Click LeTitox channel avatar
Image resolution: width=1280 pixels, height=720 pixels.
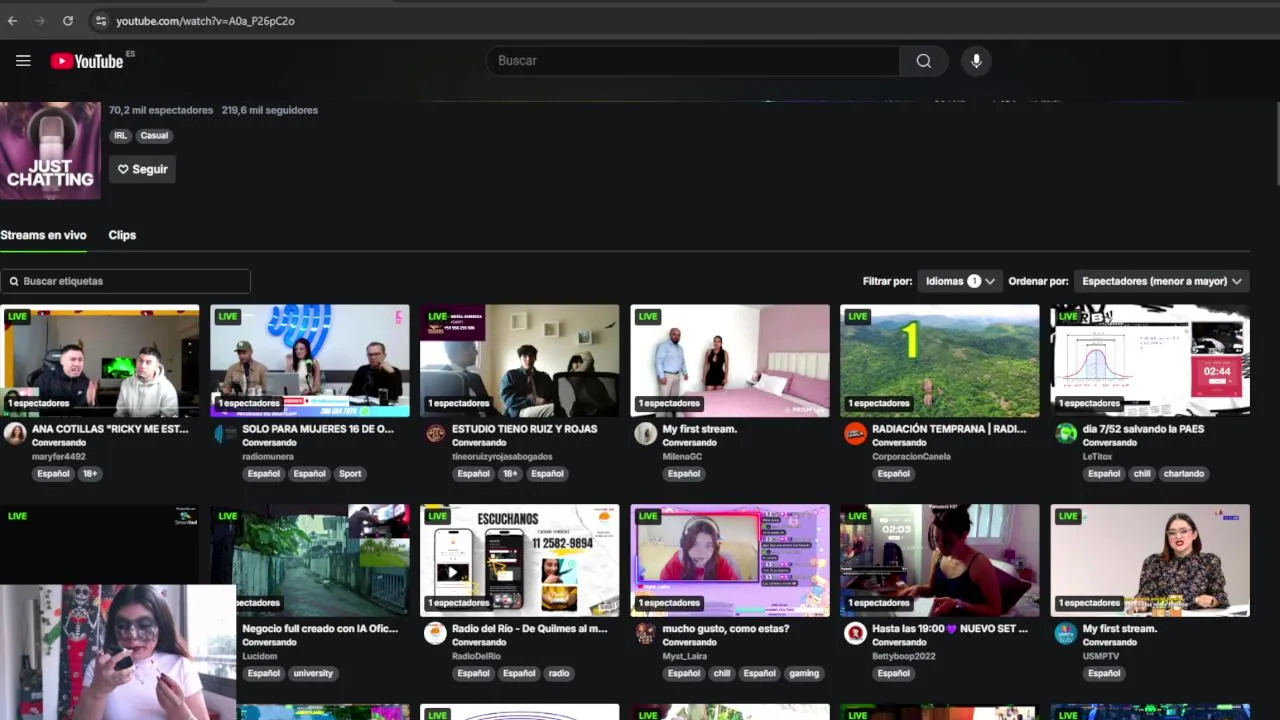(x=1065, y=433)
